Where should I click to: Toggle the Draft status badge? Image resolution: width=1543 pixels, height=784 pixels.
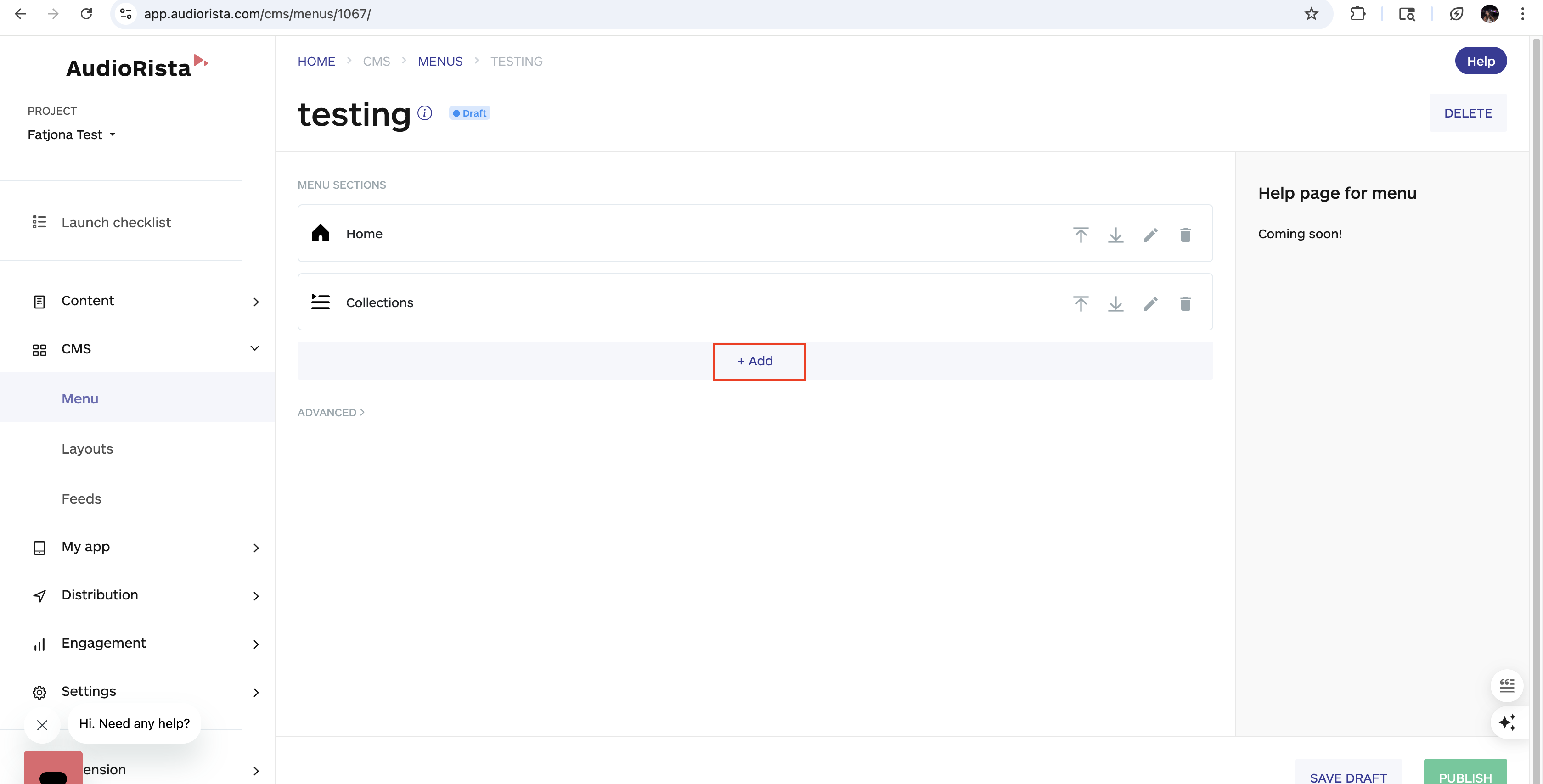coord(469,112)
